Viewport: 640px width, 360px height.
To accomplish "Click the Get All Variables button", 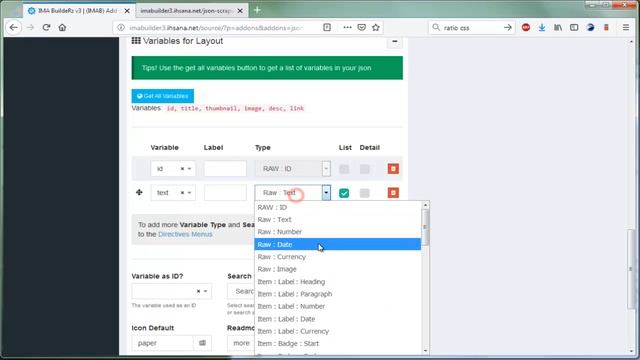I will click(x=162, y=96).
